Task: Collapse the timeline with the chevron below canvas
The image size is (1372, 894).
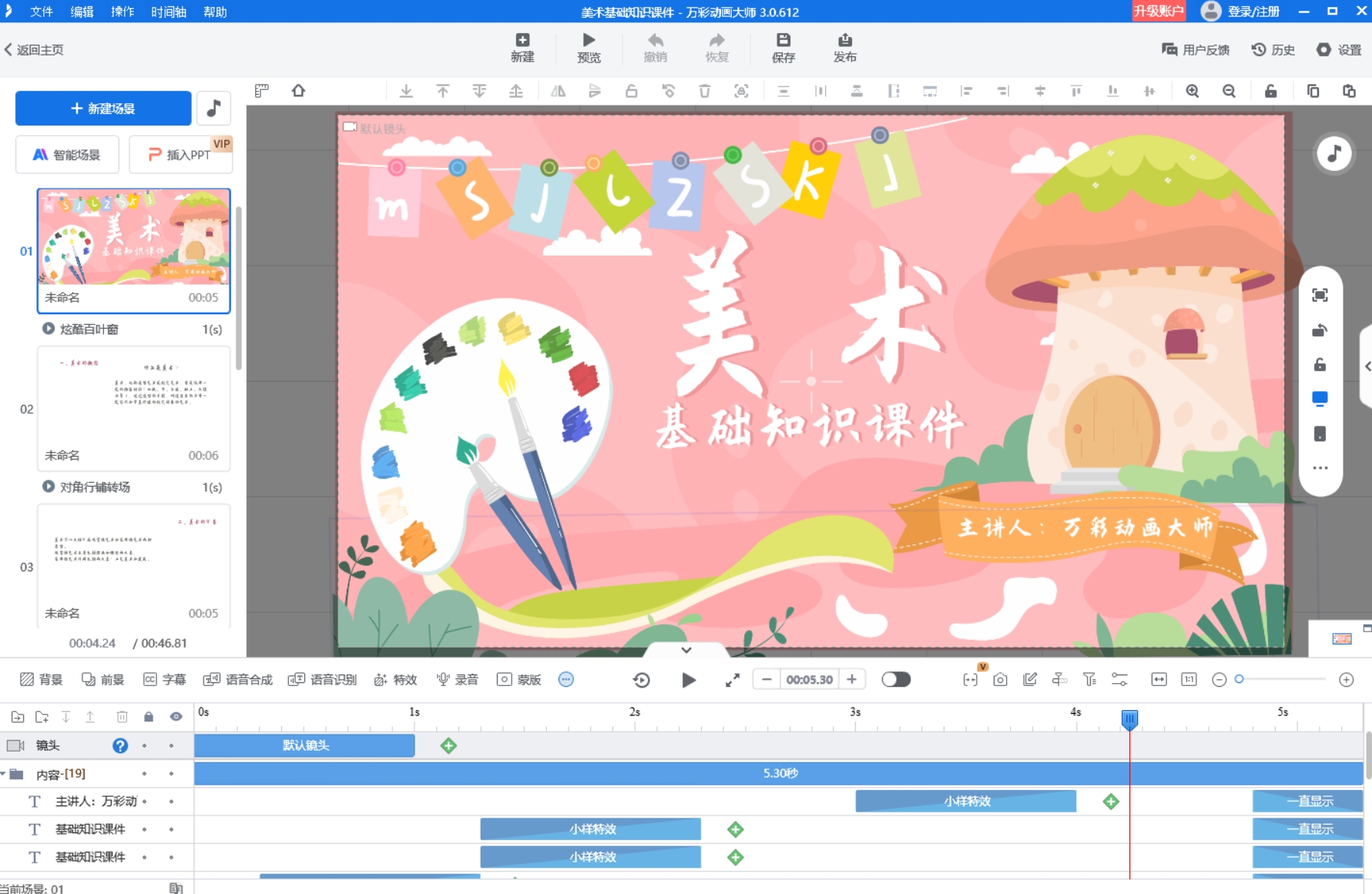Action: [x=686, y=650]
